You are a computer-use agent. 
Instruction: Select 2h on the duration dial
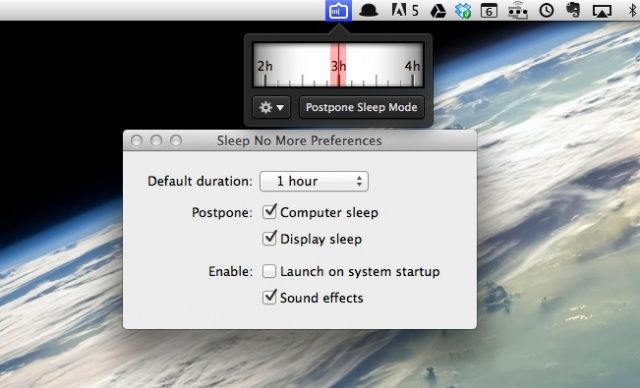(264, 66)
